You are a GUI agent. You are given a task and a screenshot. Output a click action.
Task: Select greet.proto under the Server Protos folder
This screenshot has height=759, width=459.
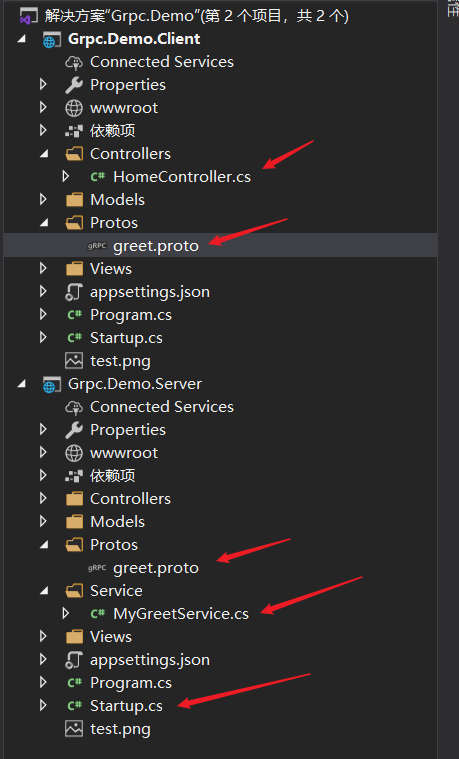[x=156, y=568]
